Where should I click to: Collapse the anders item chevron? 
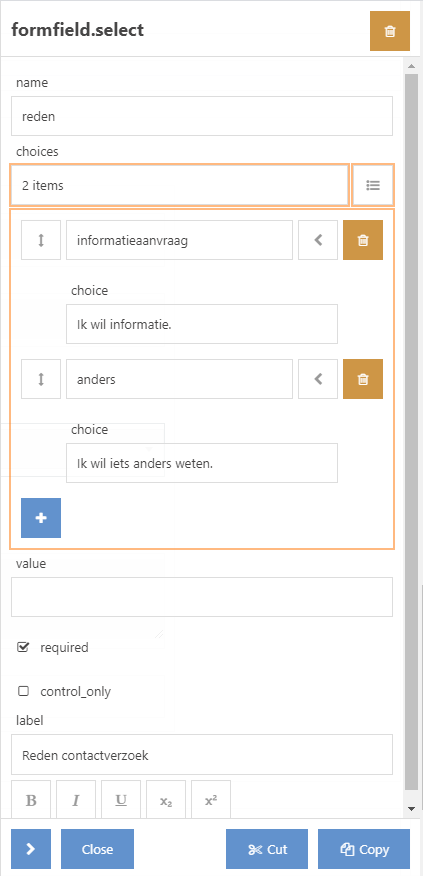(318, 379)
